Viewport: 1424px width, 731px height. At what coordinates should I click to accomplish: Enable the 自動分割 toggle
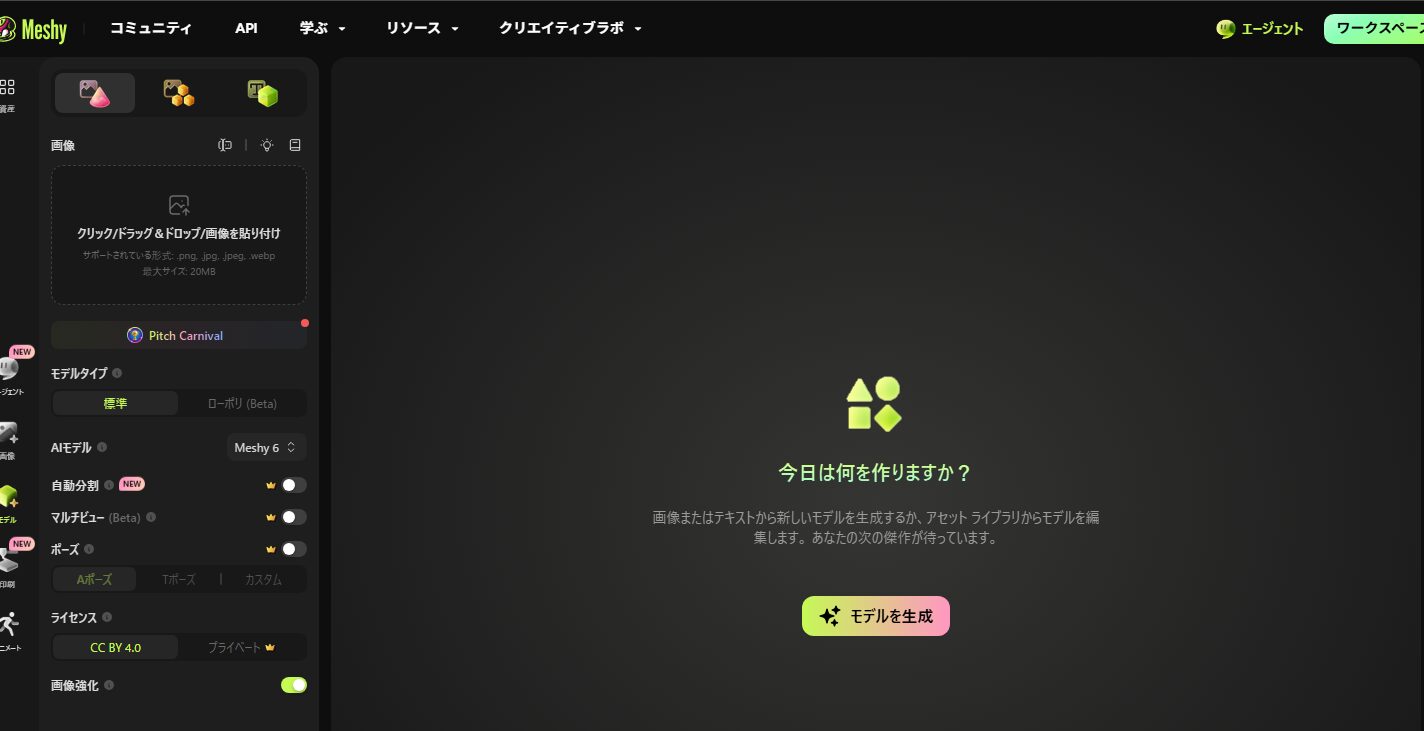click(293, 485)
